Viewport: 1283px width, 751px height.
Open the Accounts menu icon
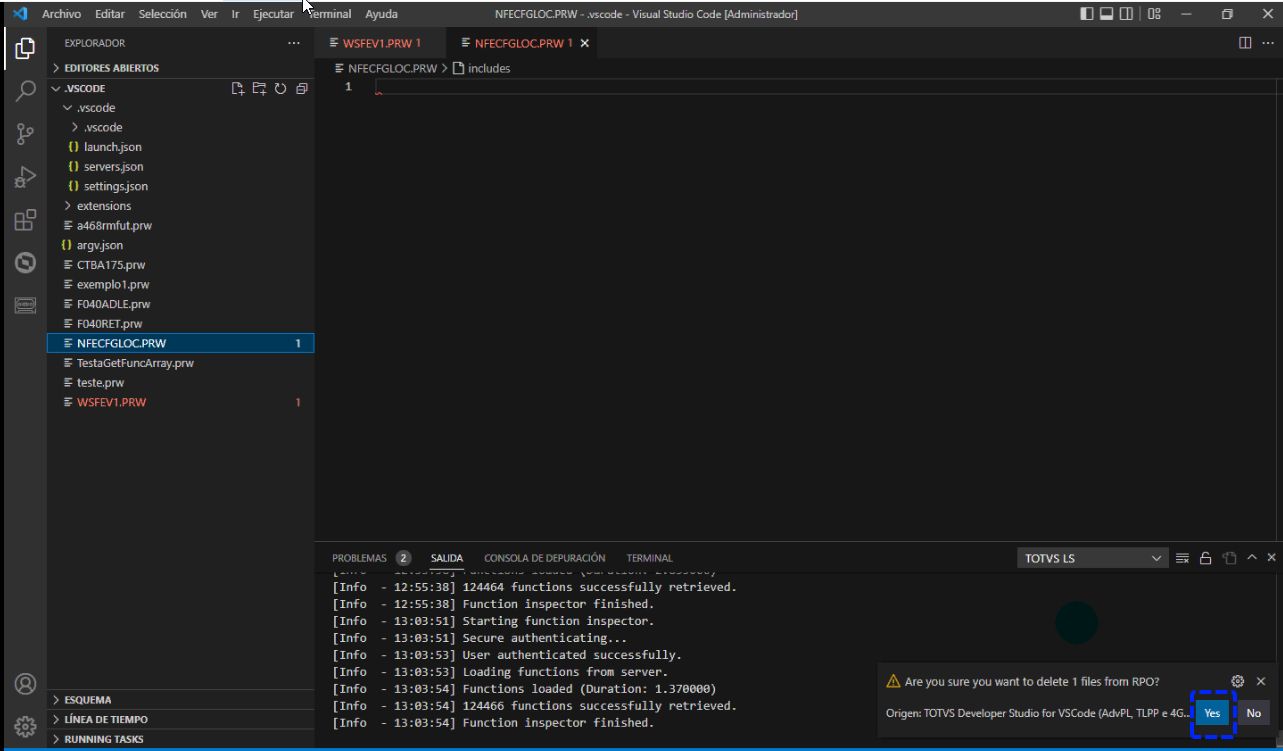click(x=25, y=684)
